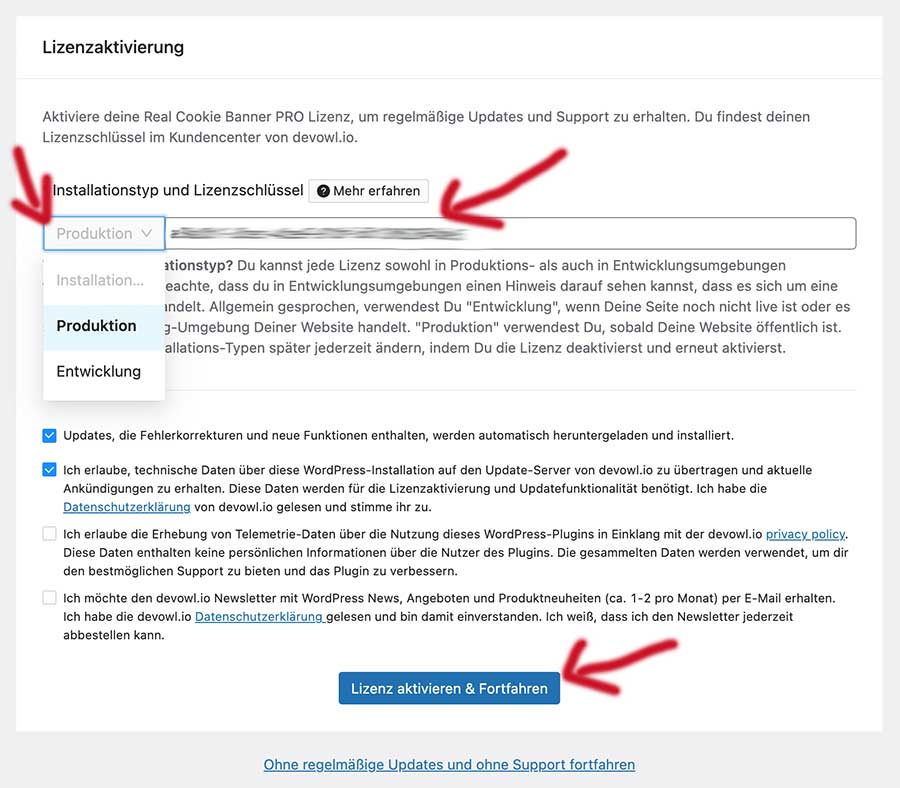This screenshot has width=900, height=788.
Task: Select Produktion from the dropdown list
Action: point(97,326)
